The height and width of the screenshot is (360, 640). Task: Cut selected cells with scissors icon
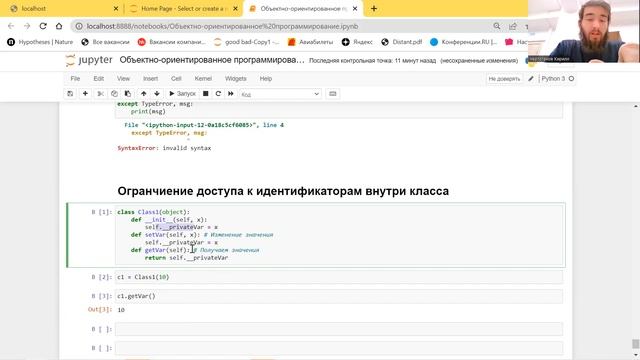pyautogui.click(x=100, y=93)
